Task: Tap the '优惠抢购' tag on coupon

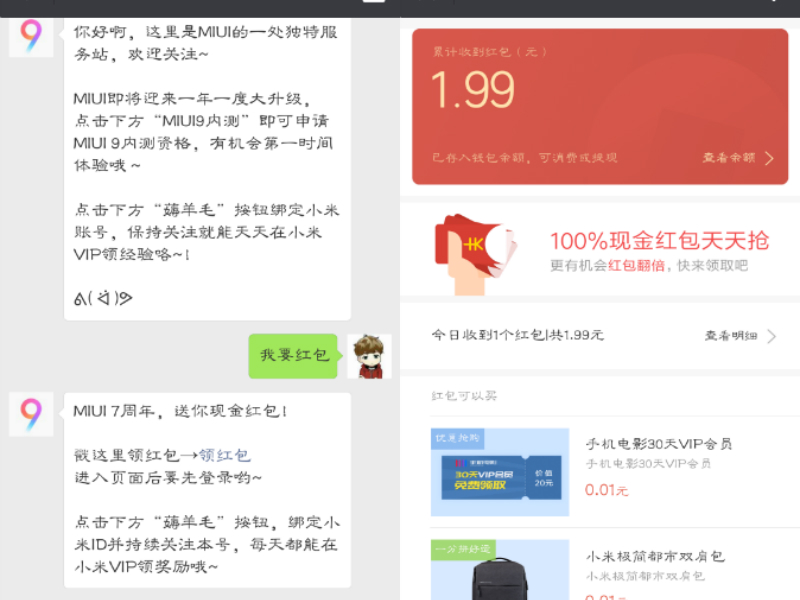Action: [458, 438]
